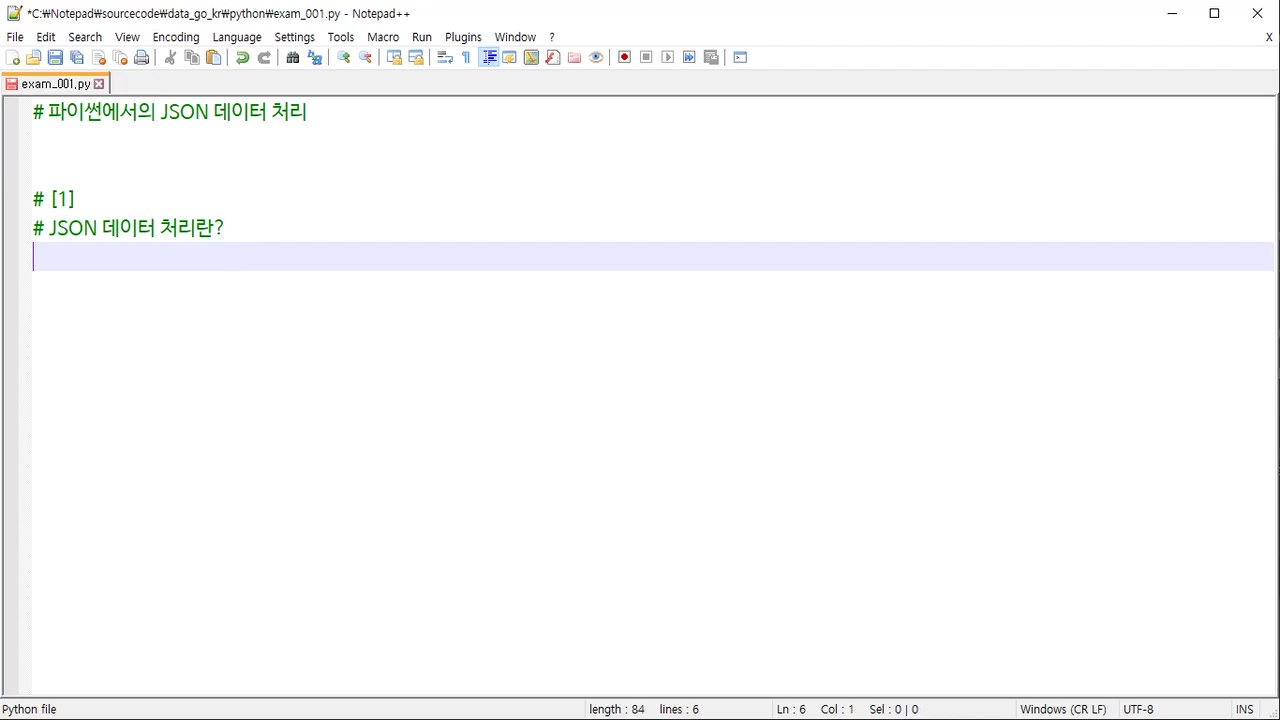Select the exam_001.py tab

click(55, 84)
